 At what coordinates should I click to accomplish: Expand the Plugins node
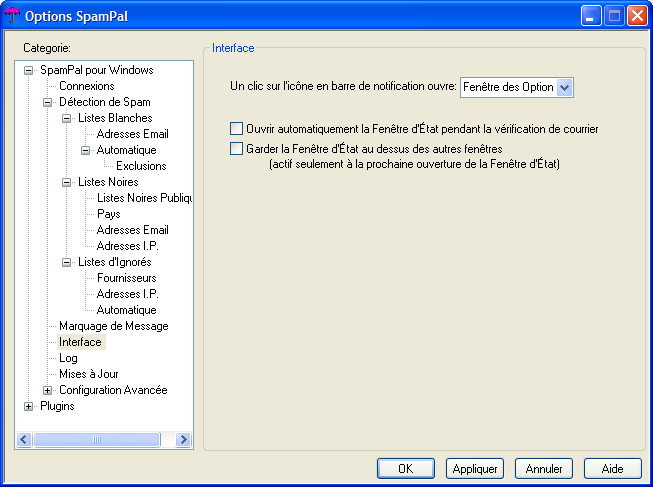tap(28, 407)
